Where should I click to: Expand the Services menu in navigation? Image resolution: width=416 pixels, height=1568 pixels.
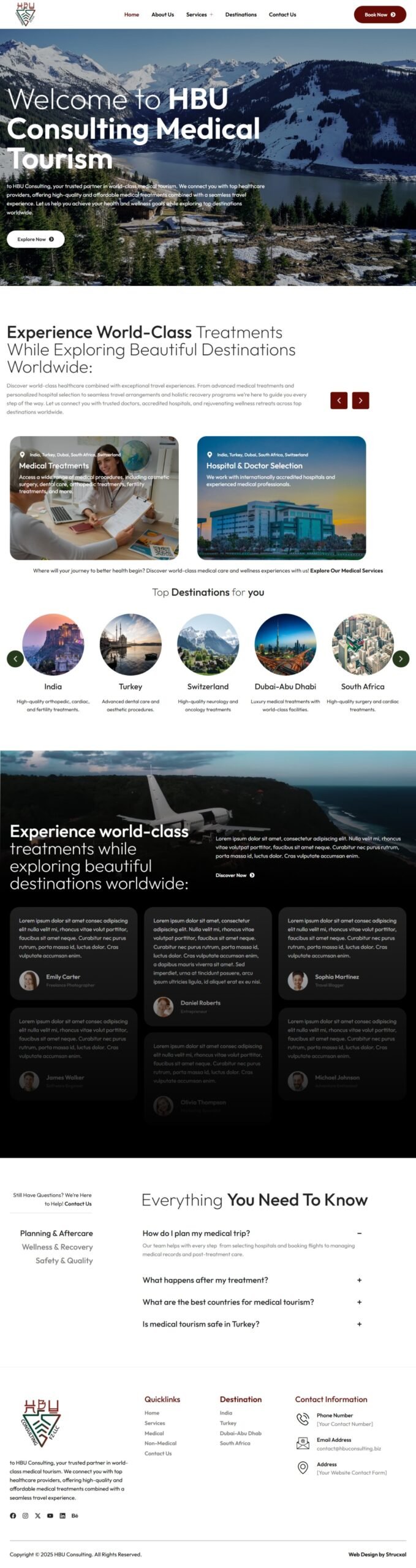pos(199,15)
